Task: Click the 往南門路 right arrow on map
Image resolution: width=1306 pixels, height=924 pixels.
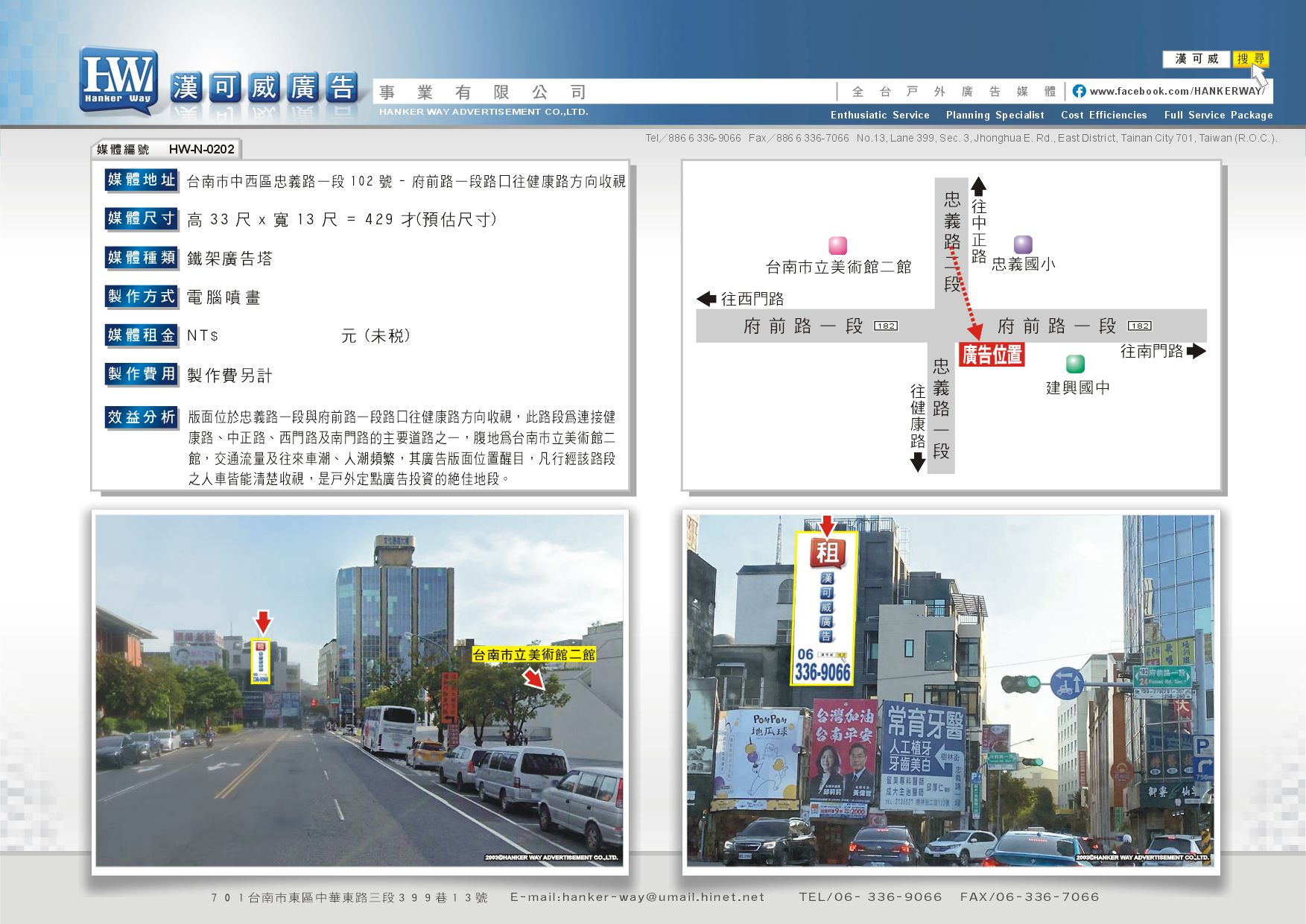Action: click(x=1196, y=351)
